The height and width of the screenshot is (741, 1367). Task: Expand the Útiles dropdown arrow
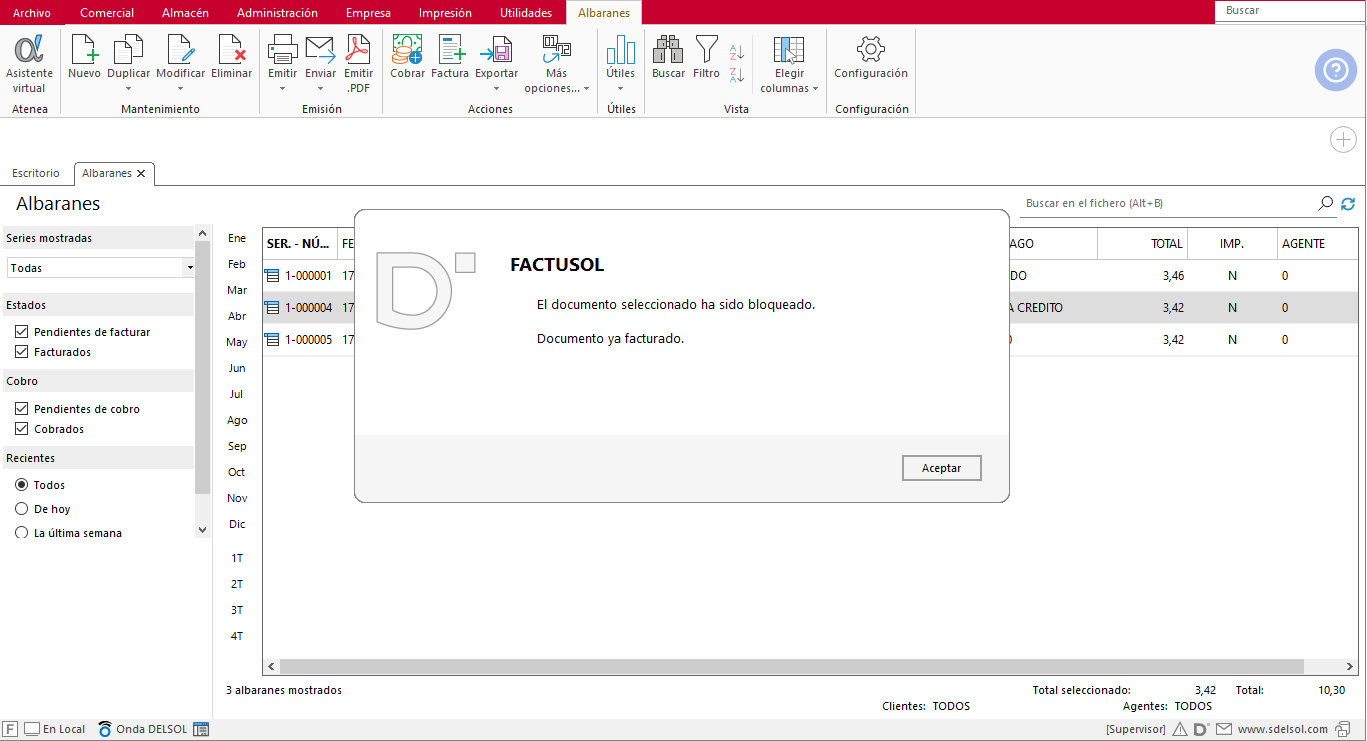click(620, 88)
